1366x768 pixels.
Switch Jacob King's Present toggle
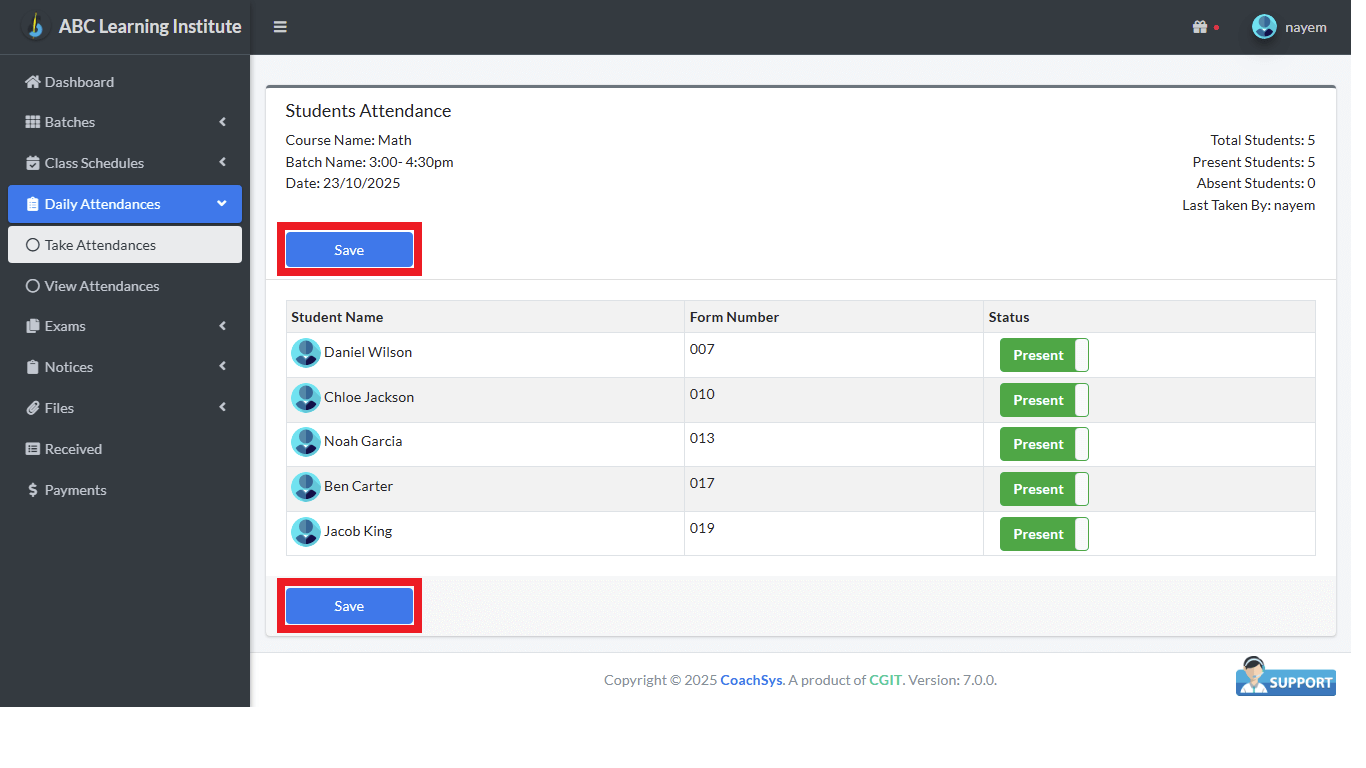1043,534
